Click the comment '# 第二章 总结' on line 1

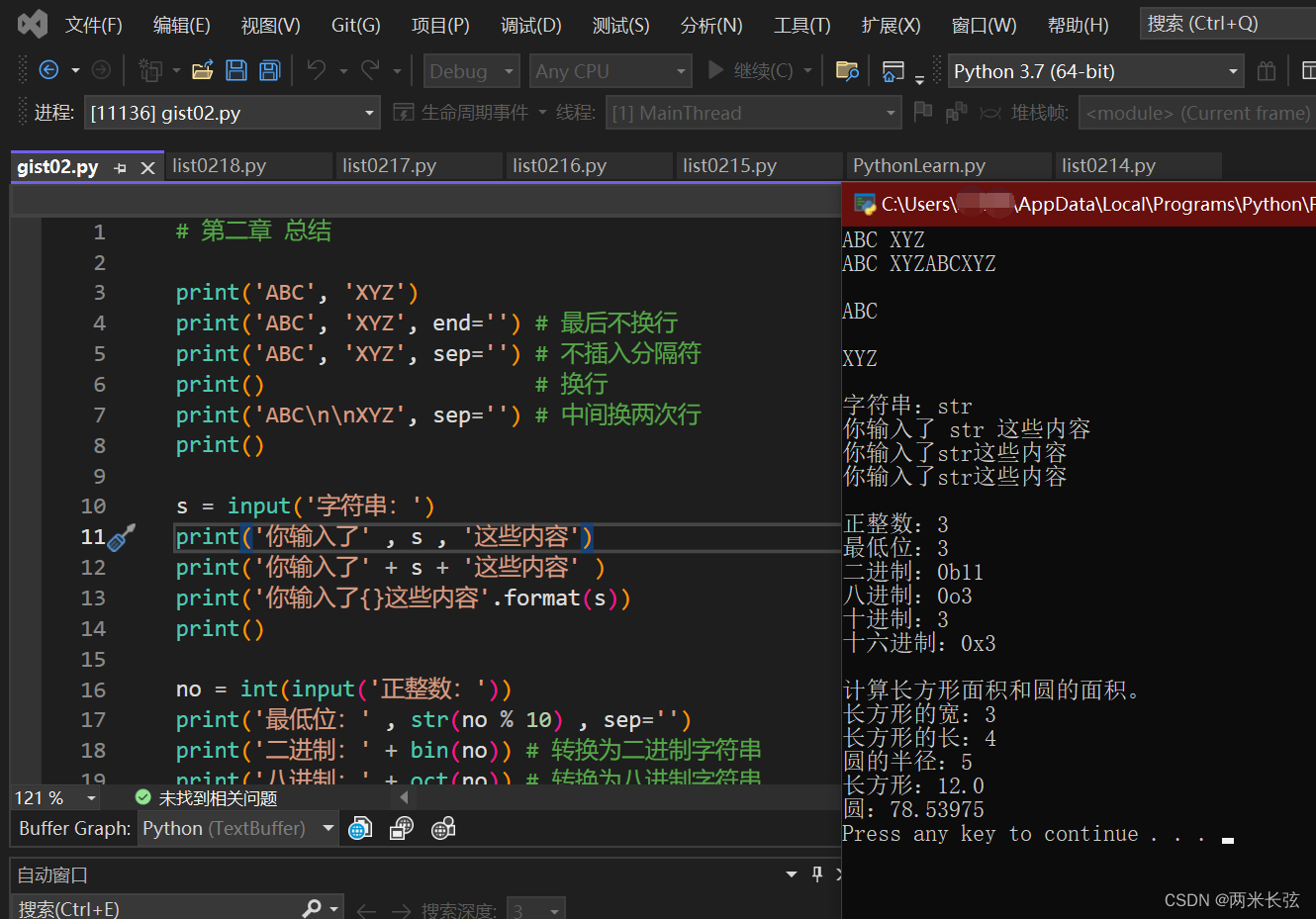click(253, 231)
